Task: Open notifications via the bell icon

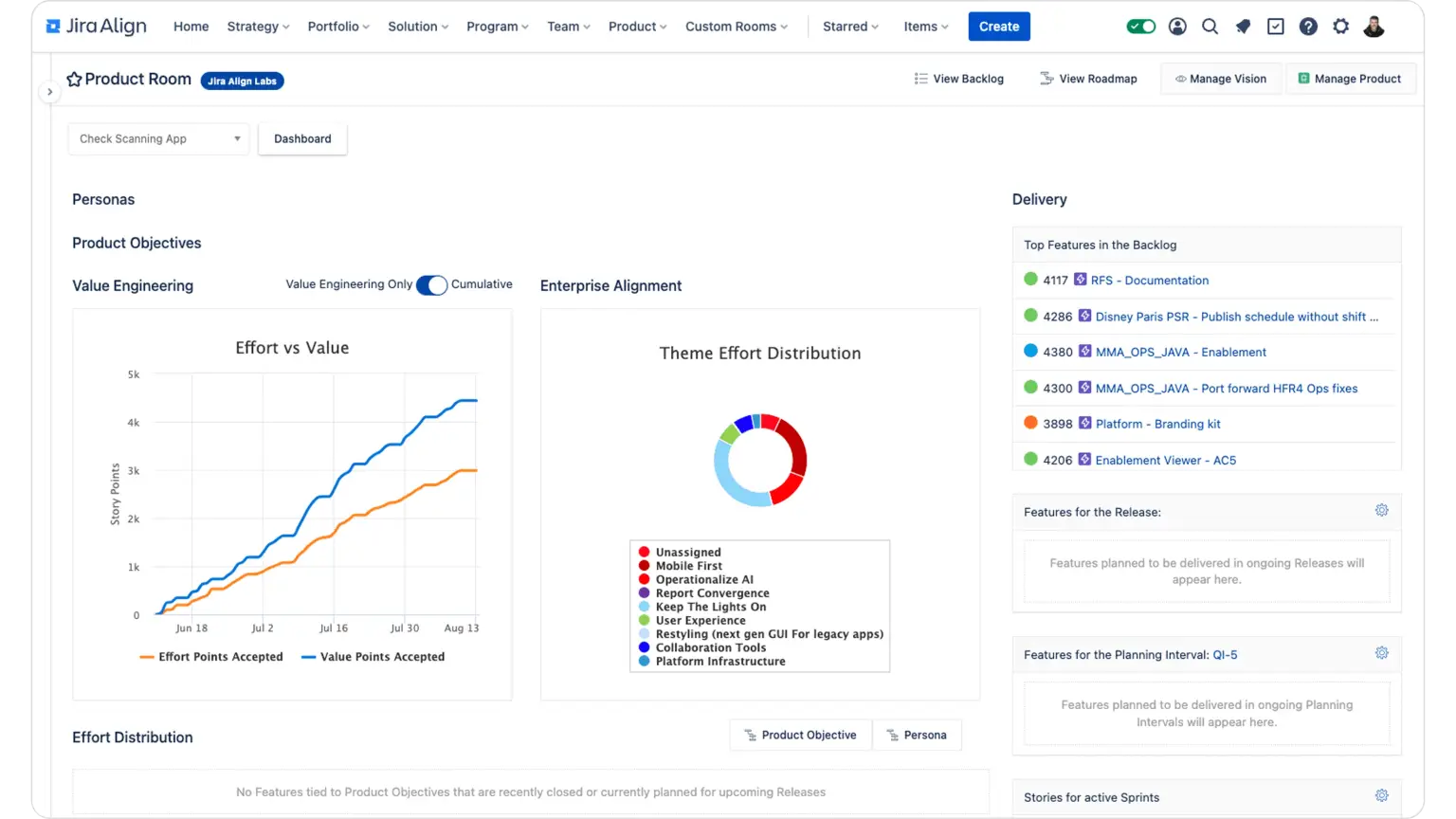Action: (1243, 27)
